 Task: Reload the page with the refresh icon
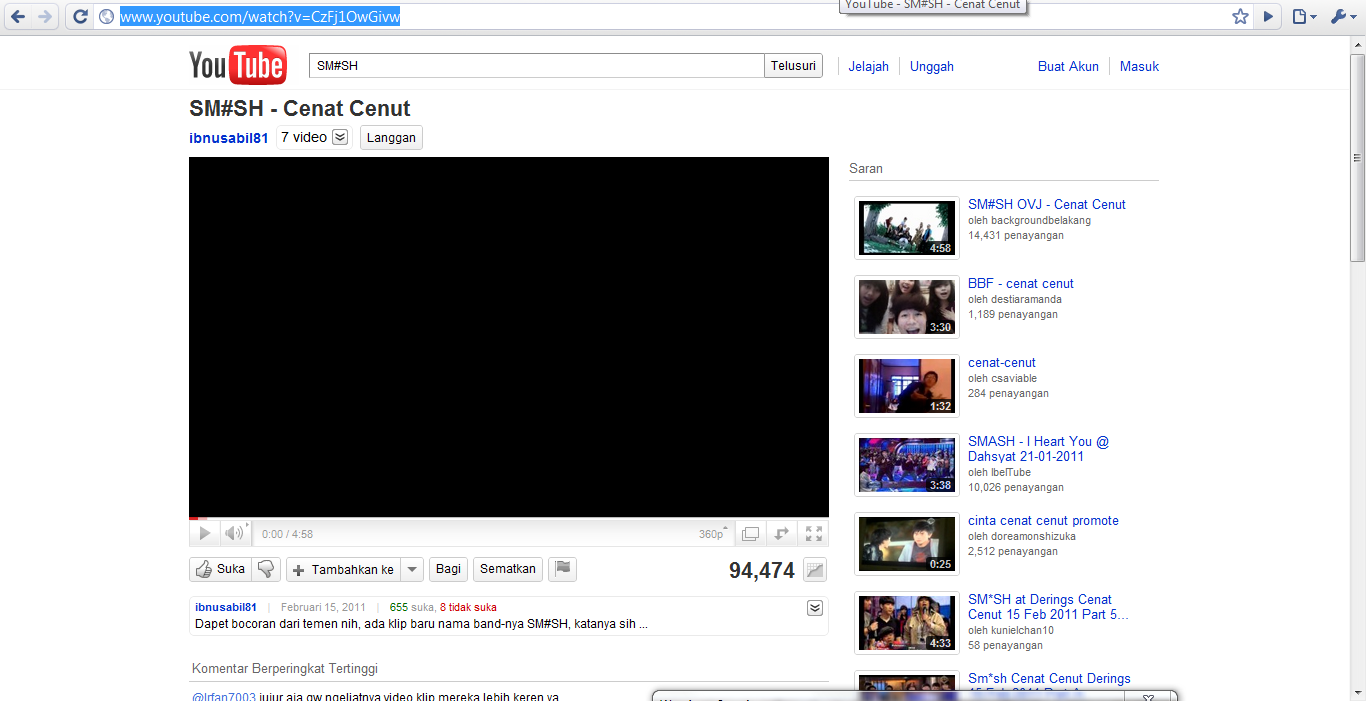81,17
